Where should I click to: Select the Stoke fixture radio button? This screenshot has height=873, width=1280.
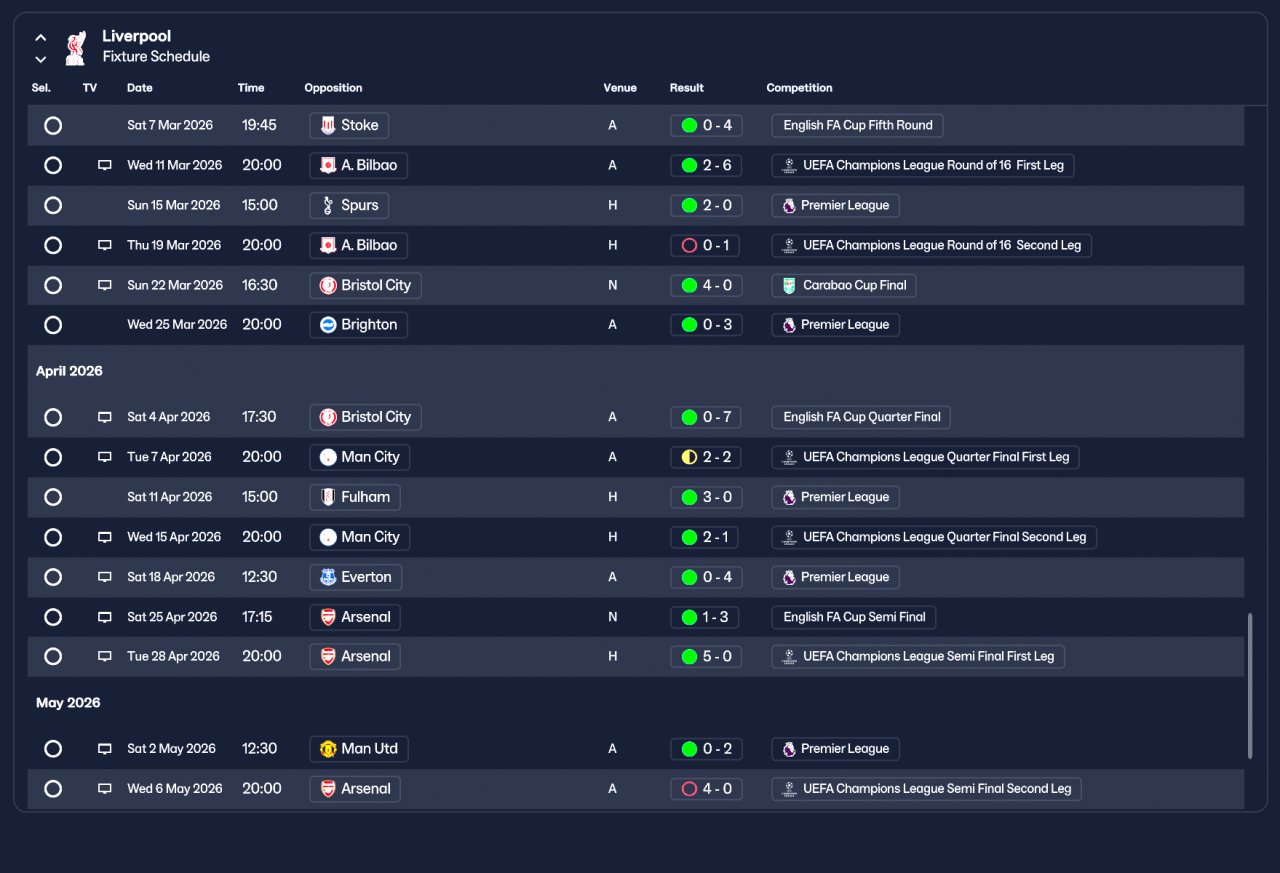coord(53,125)
